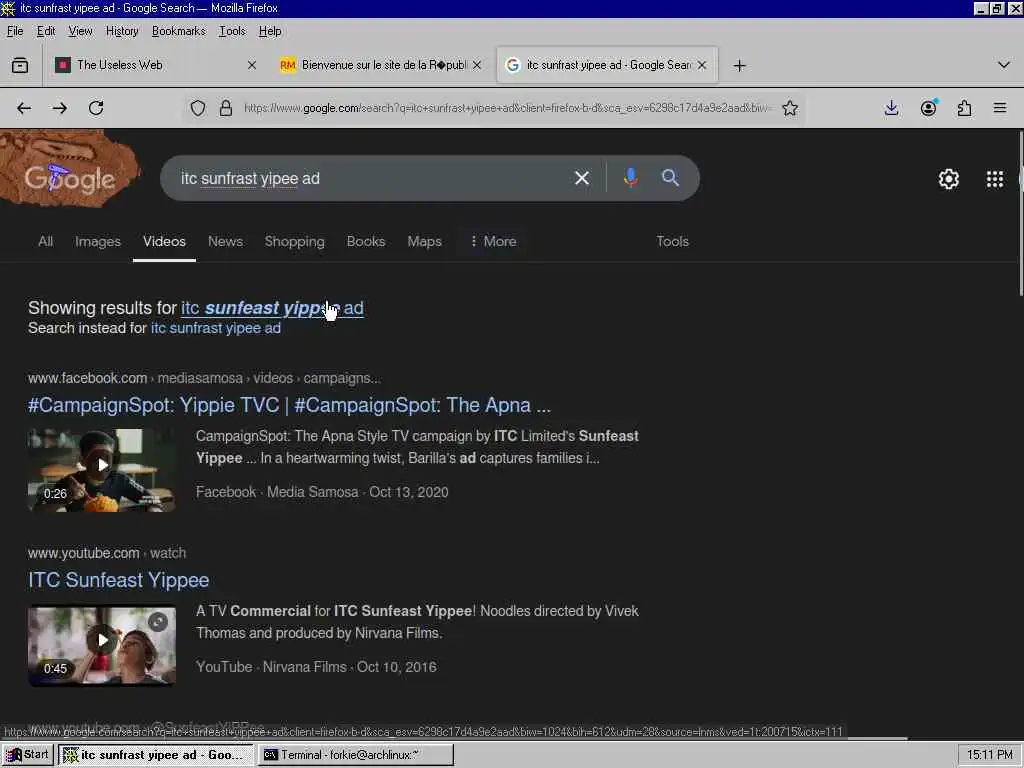Screen dimensions: 1024x768
Task: Click the page vertical scrollbar
Action: click(1020, 212)
